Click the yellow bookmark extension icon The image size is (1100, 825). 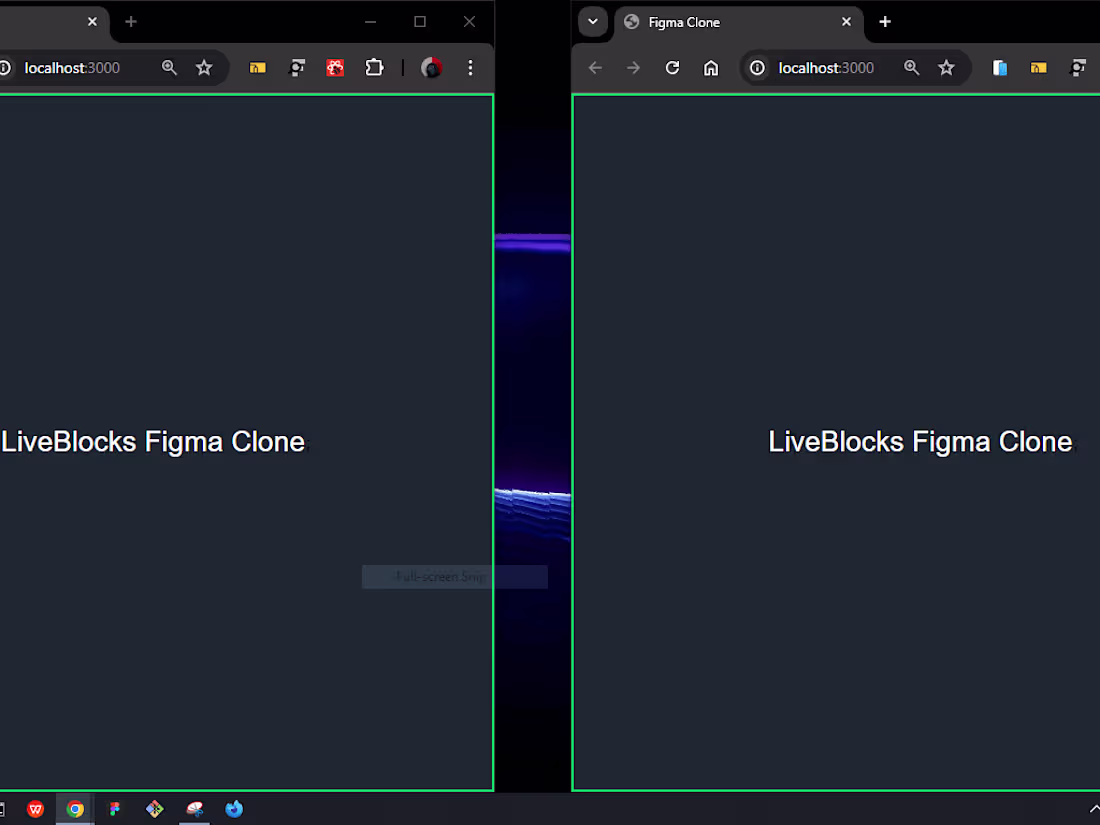pyautogui.click(x=257, y=67)
